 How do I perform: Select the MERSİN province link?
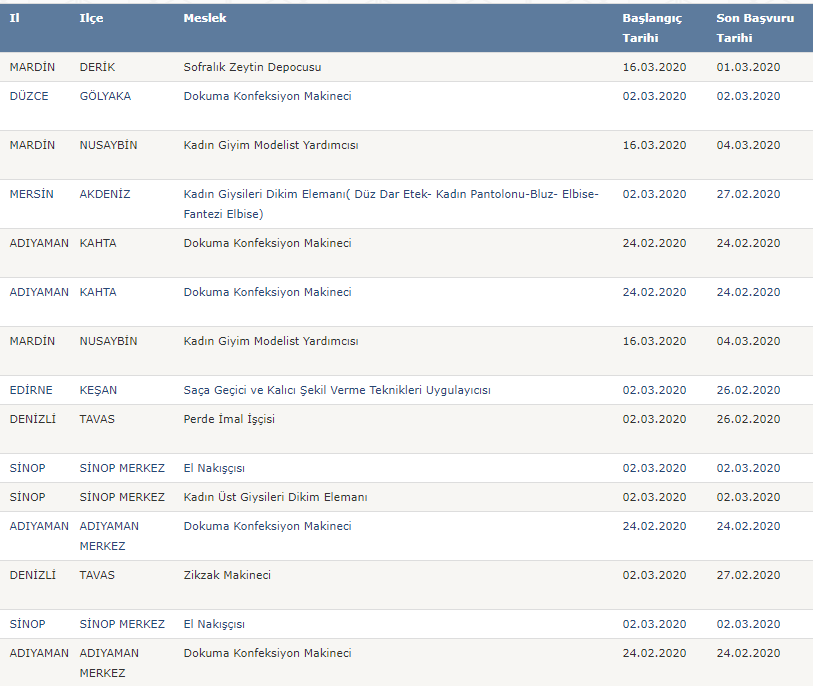(31, 194)
